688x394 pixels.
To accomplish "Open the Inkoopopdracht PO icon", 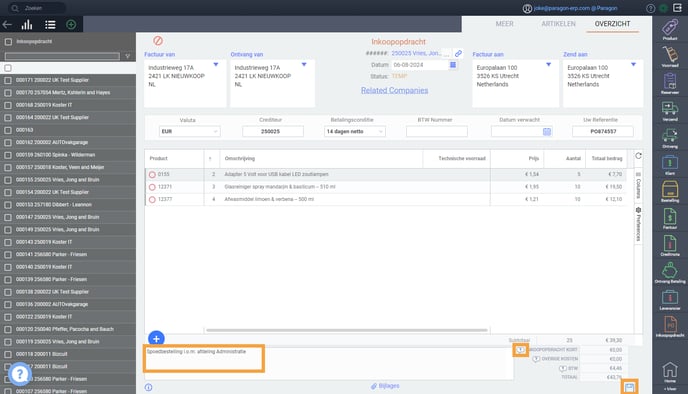I will click(x=670, y=324).
